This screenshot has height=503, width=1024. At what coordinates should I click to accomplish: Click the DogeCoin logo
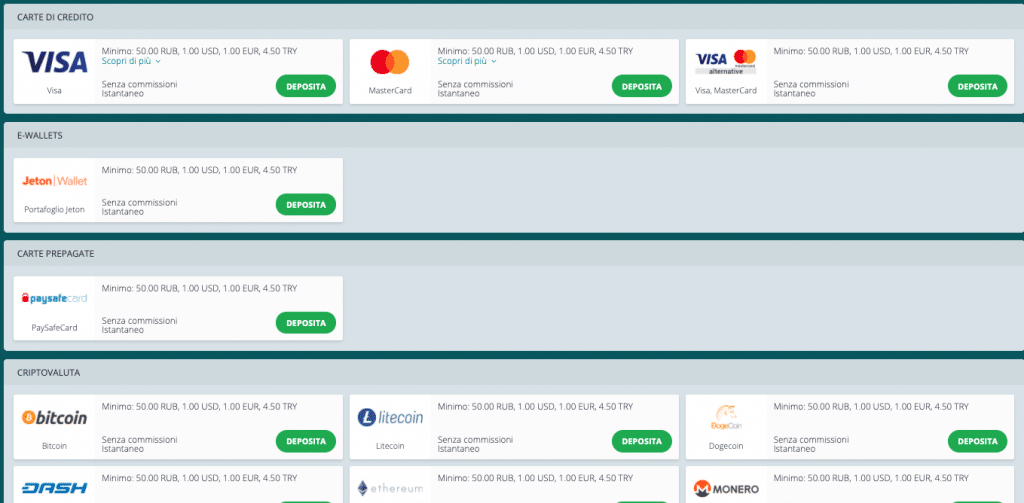pyautogui.click(x=726, y=417)
